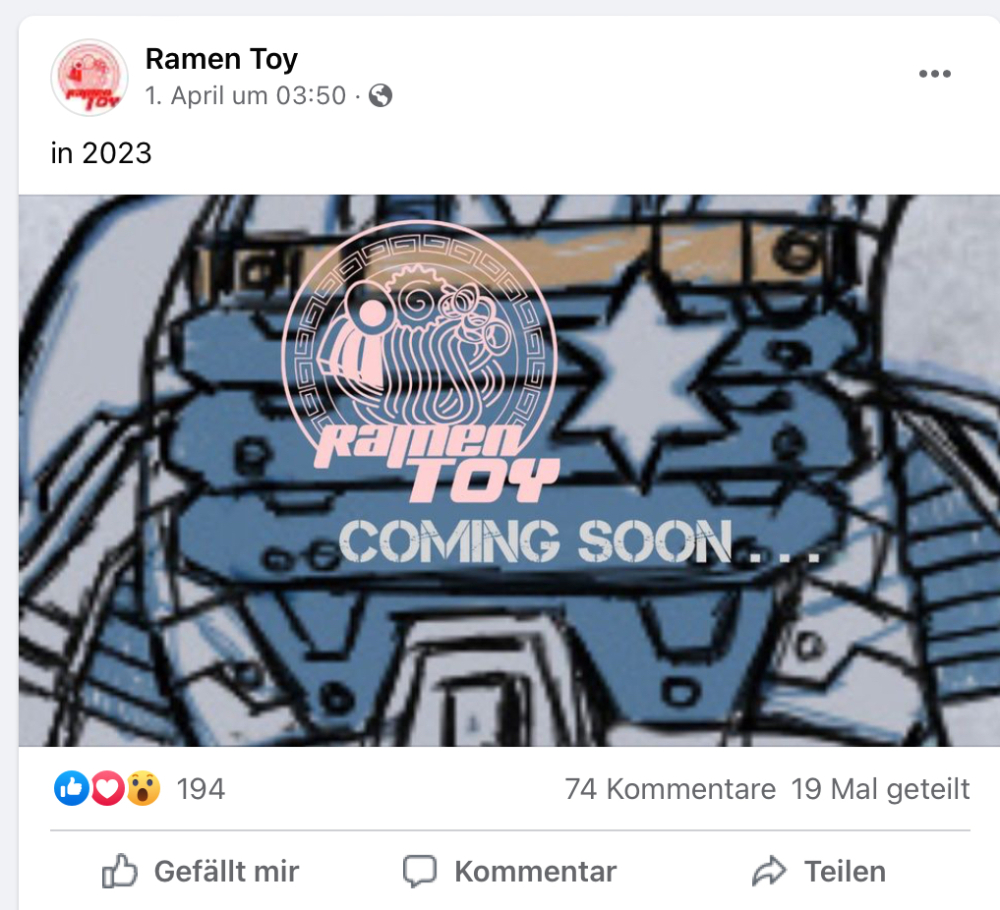Open the 74 Kommentare link
1000x910 pixels.
670,789
